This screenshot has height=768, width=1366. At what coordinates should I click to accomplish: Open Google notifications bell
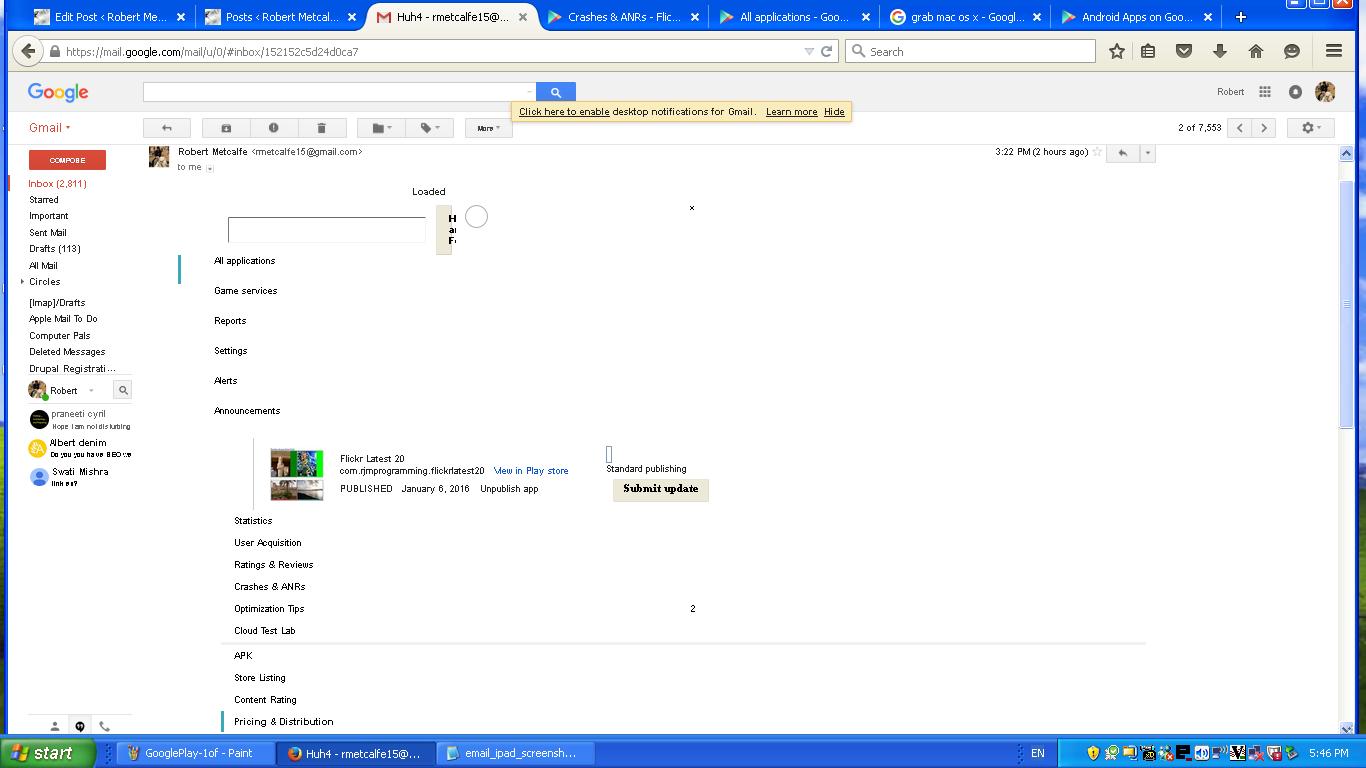[1295, 92]
